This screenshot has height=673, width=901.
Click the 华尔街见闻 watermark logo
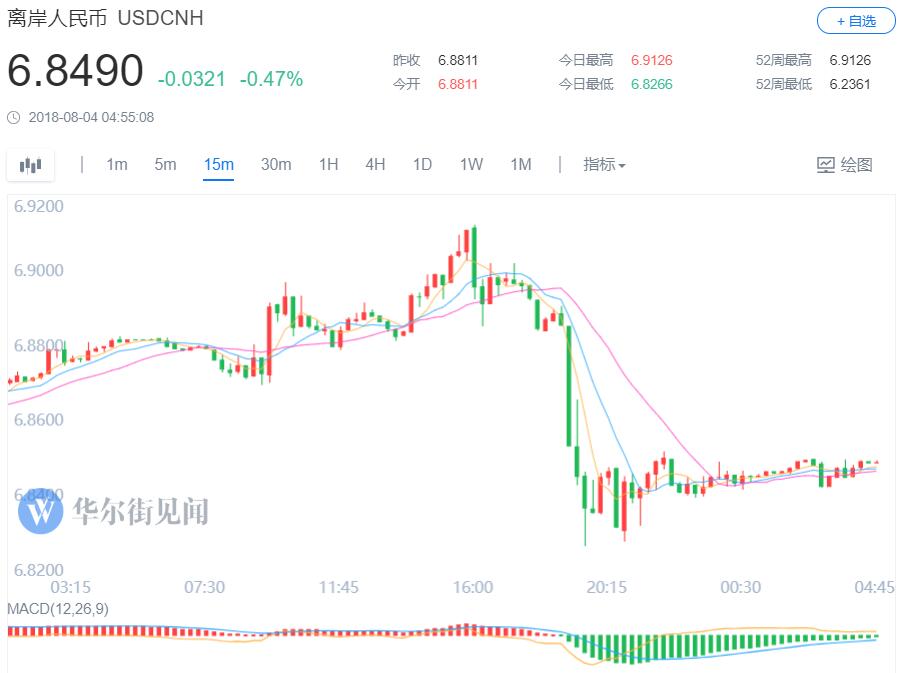point(42,511)
